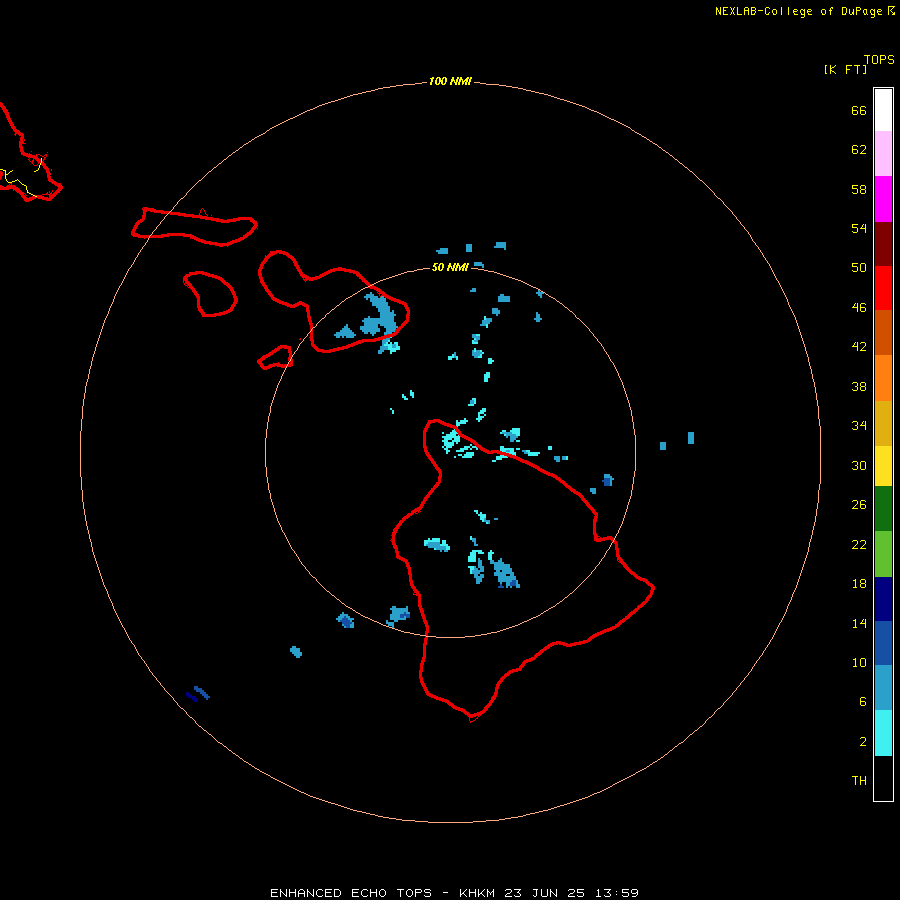
Task: Click the black TH threshold legend swatch
Action: (x=883, y=778)
